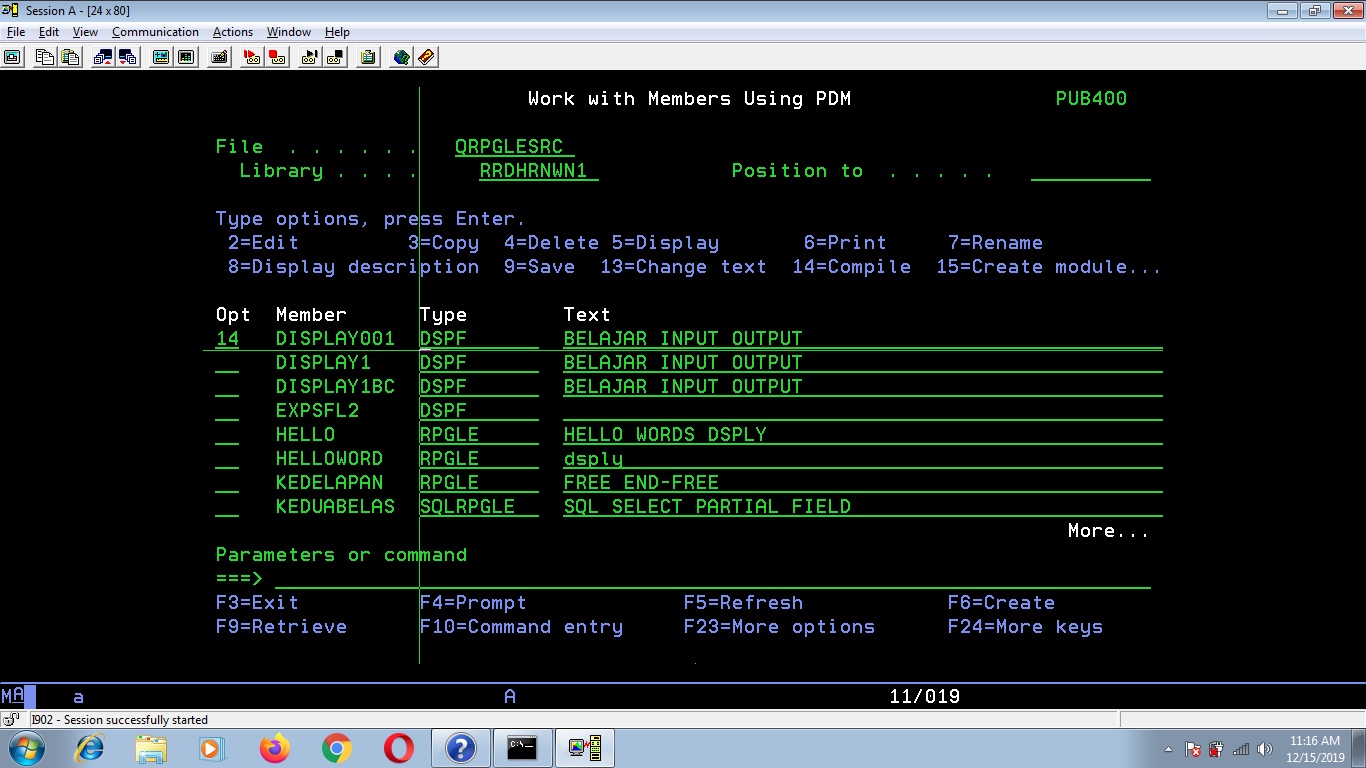
Task: Open the Help book icon on the toolbar
Action: coord(425,57)
